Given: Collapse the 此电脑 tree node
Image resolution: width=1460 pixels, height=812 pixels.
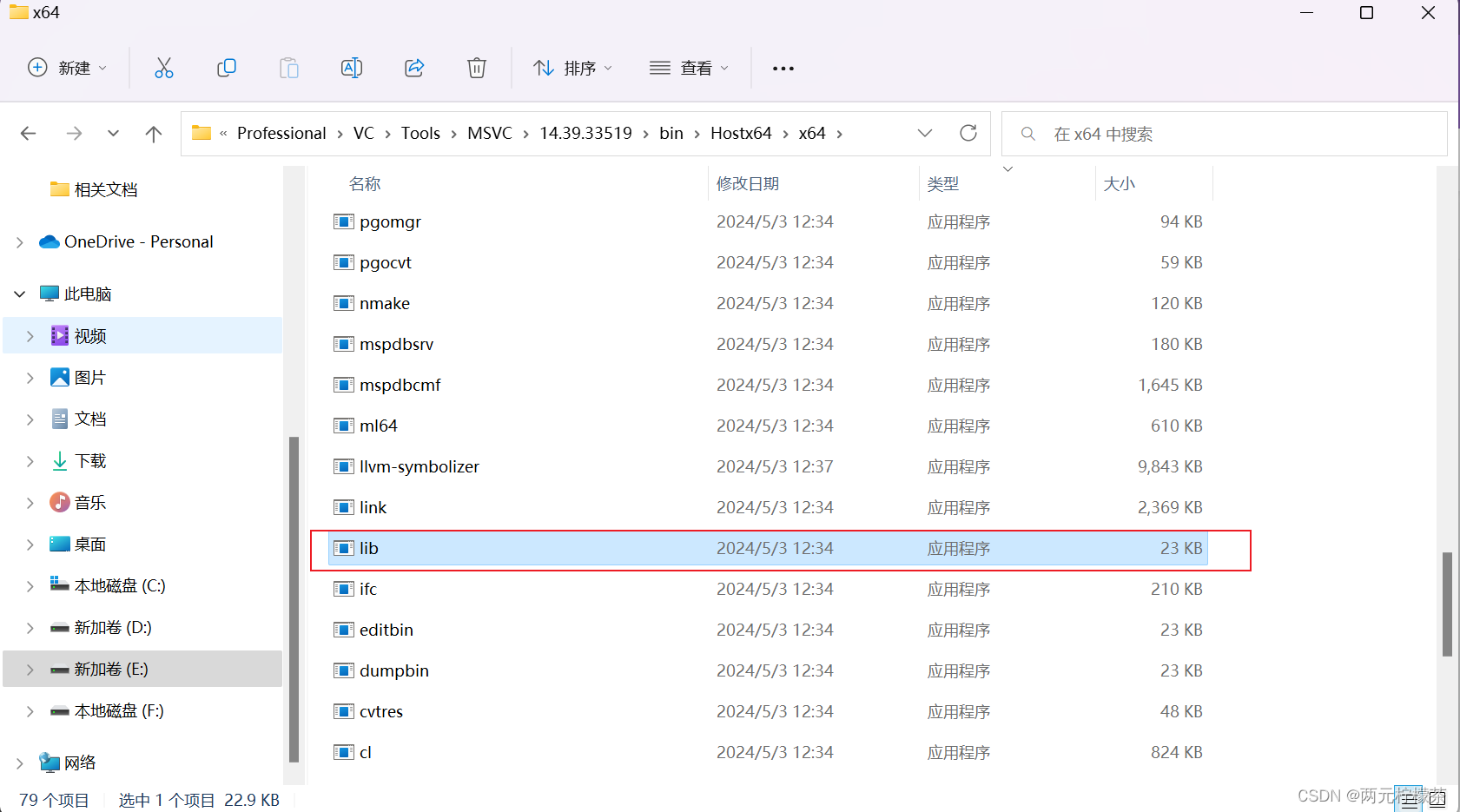Looking at the screenshot, I should (x=19, y=294).
